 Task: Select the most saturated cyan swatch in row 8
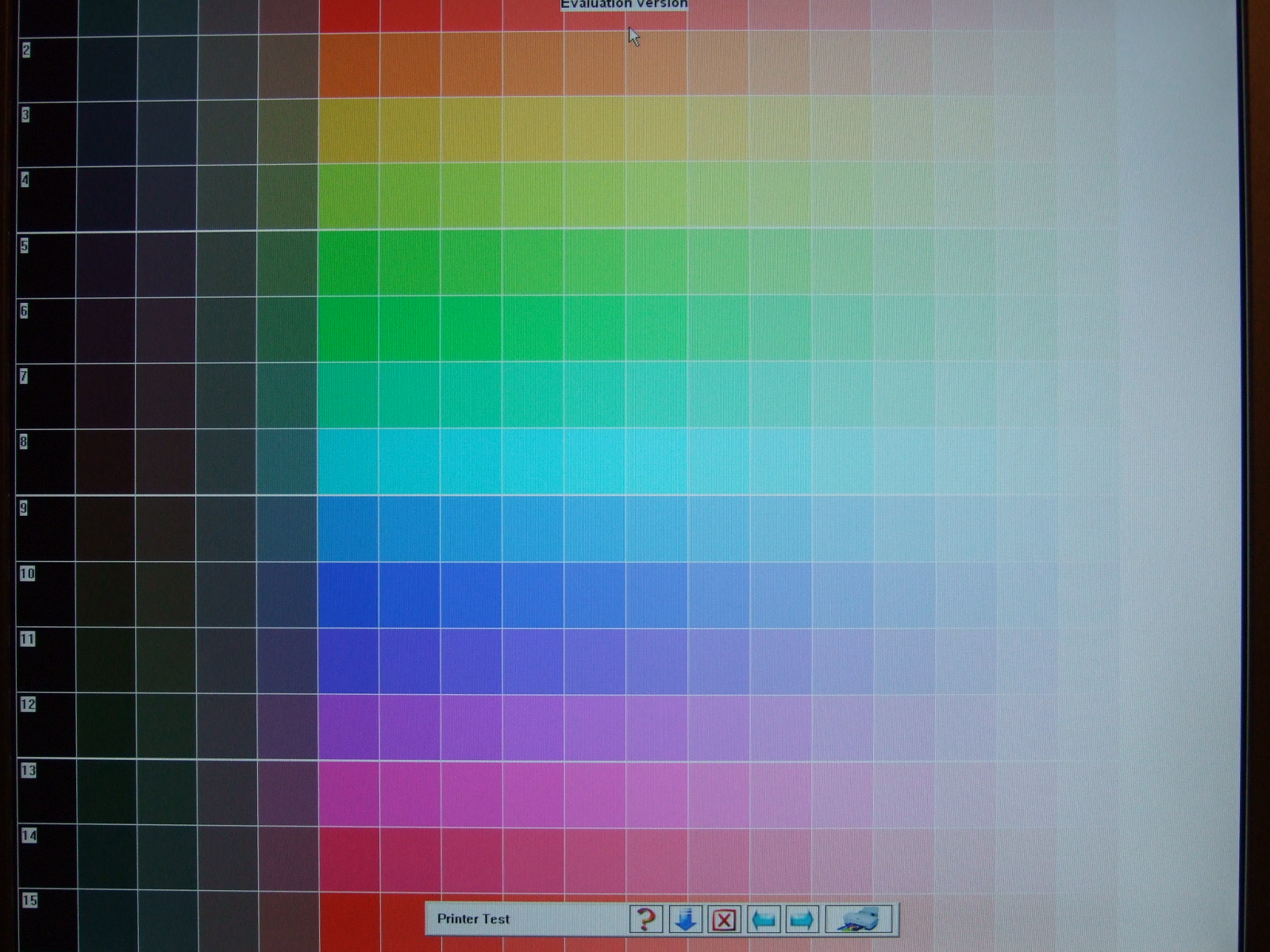coord(348,462)
